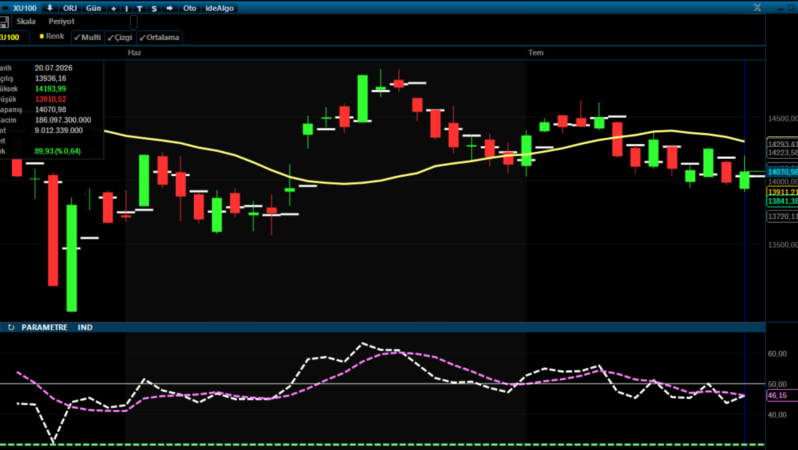Viewport: 798px width, 450px height.
Task: Click the save diskette icon
Action: click(x=4, y=22)
